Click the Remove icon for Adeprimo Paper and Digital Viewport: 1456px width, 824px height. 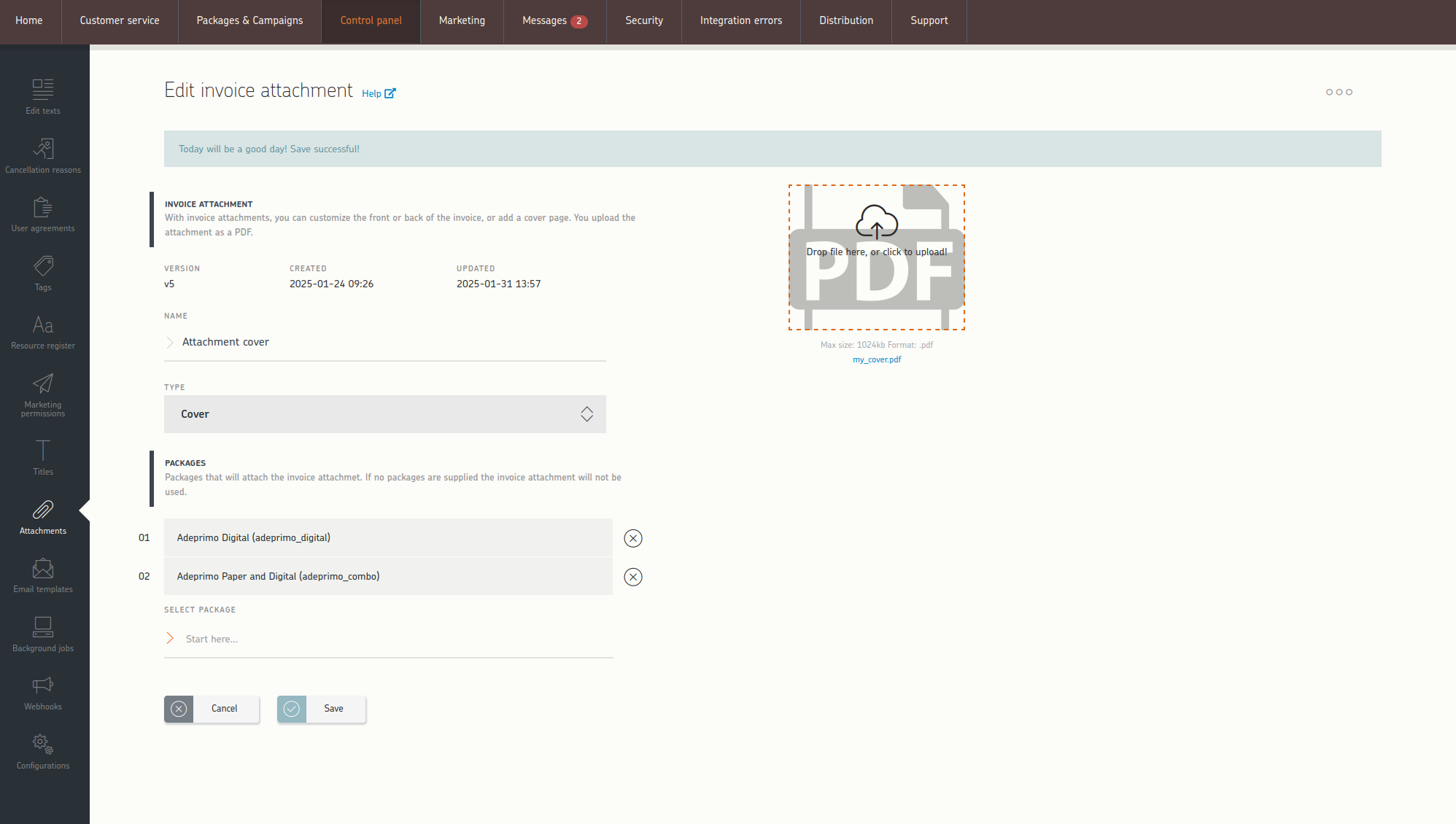point(633,576)
